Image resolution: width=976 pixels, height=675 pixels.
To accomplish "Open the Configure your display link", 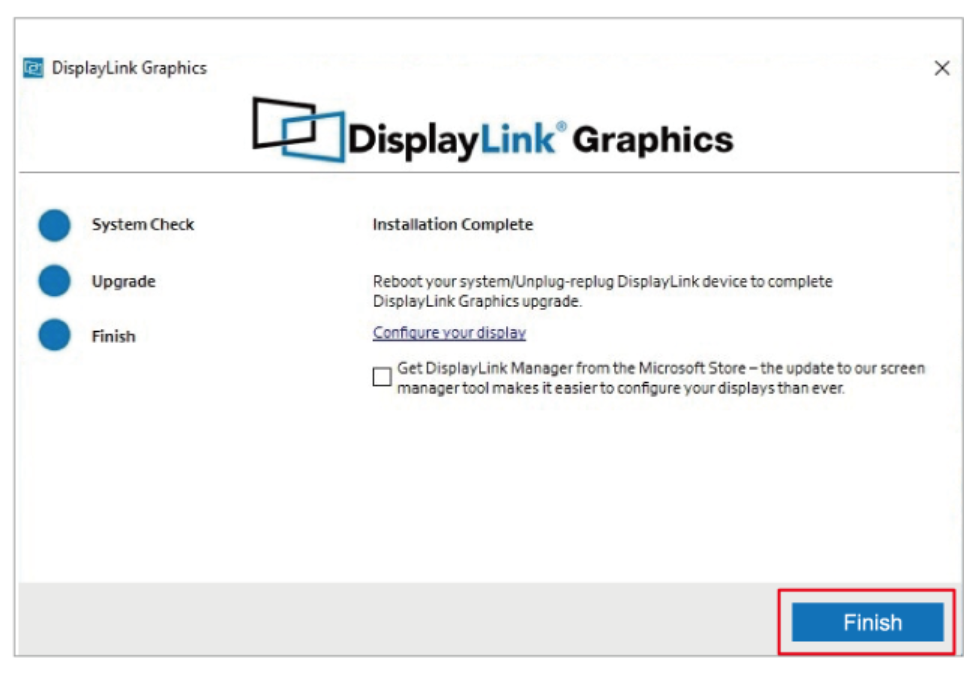I will coord(449,333).
